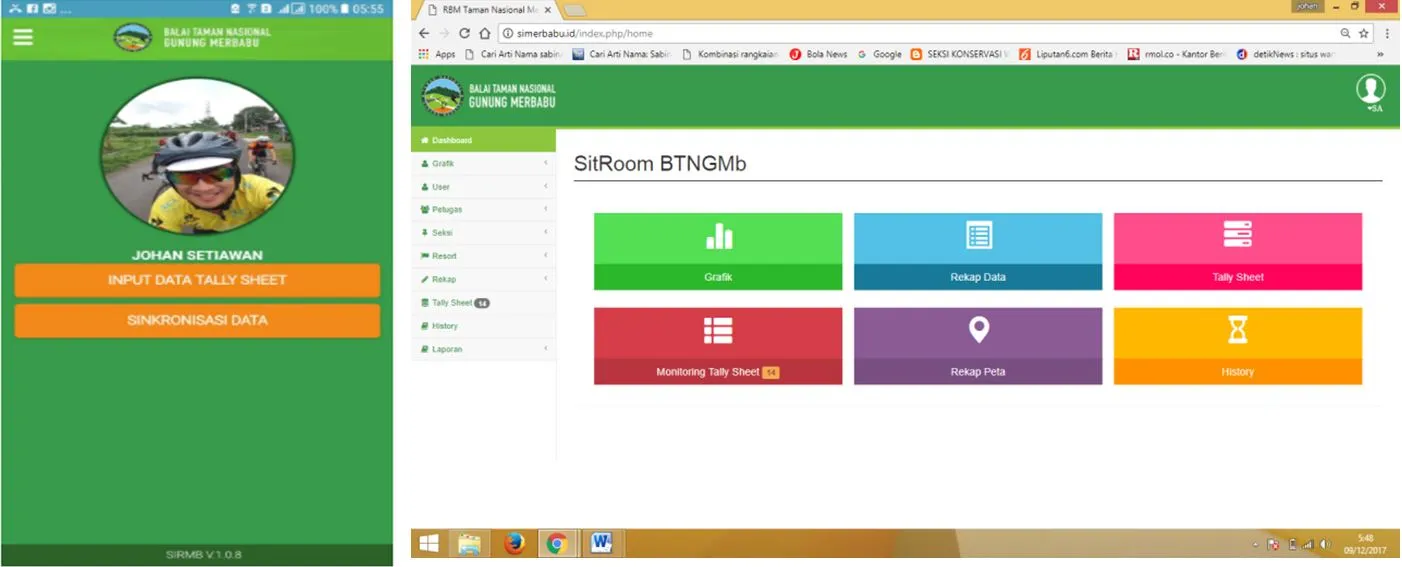Open the Monitoring Tally Sheet list icon
The width and height of the screenshot is (1402, 567).
tap(718, 330)
